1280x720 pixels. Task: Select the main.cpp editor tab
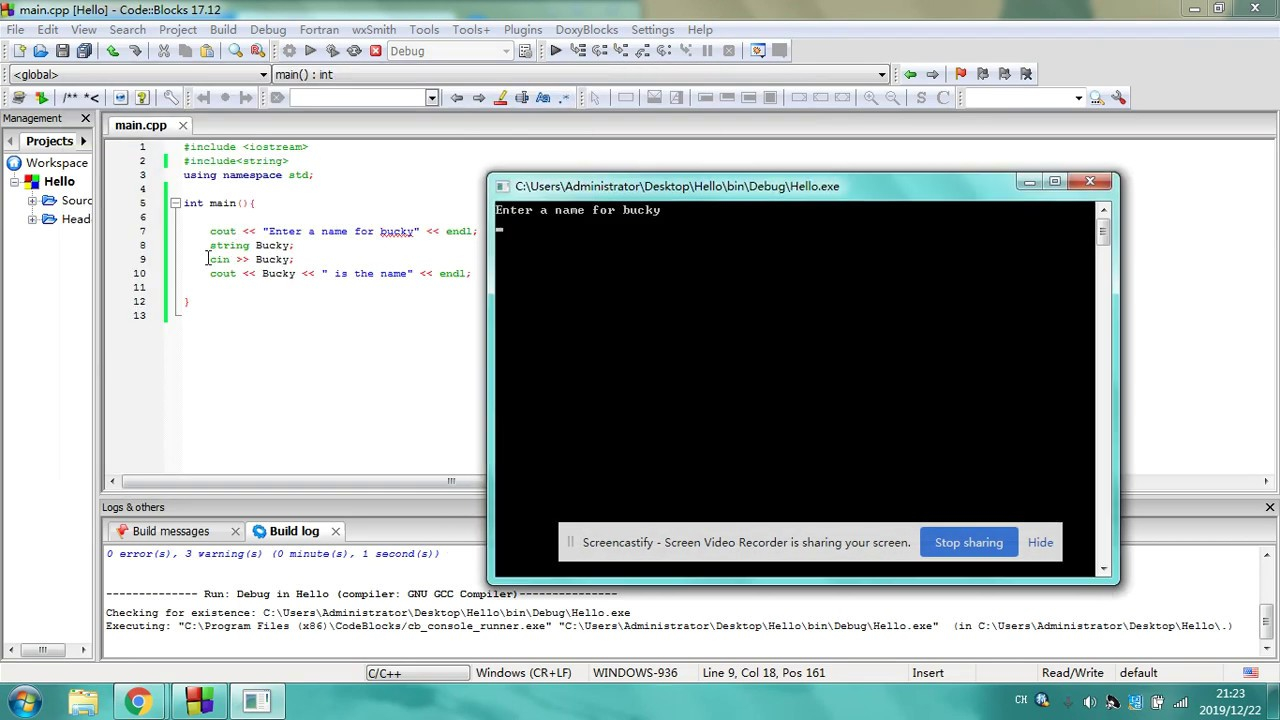(x=140, y=125)
